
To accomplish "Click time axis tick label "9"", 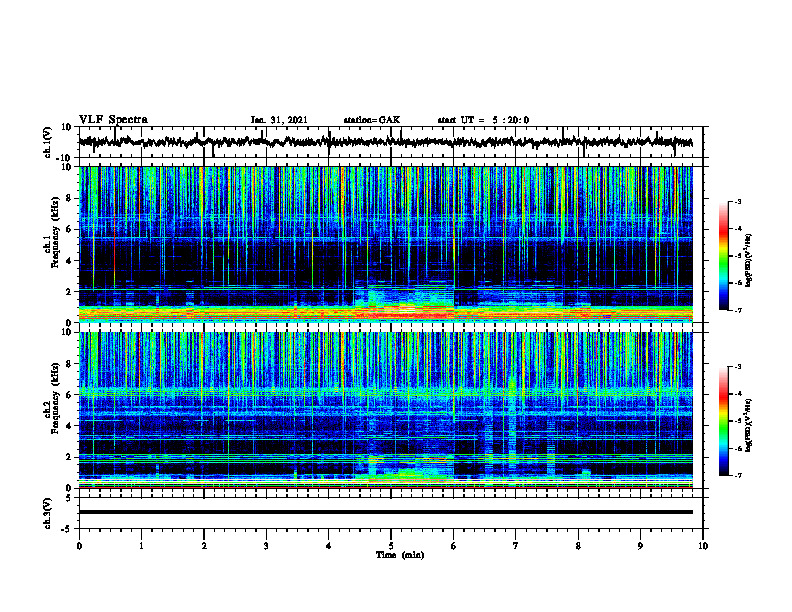I will tap(640, 546).
